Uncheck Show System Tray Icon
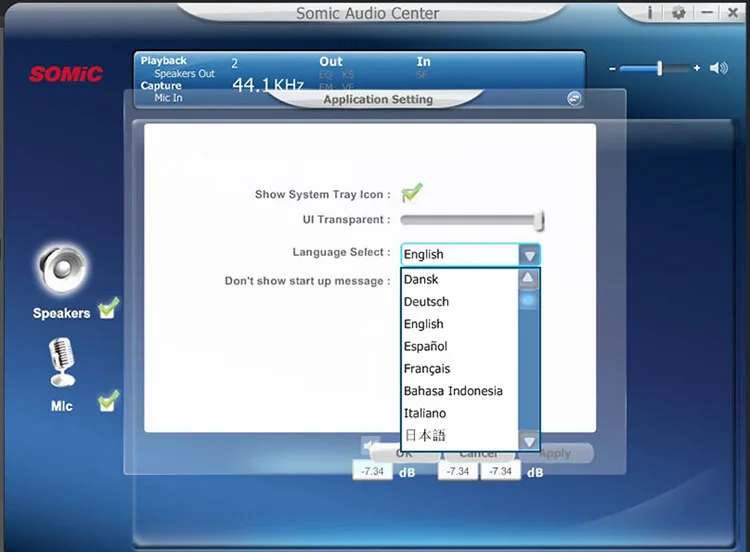 click(x=412, y=192)
